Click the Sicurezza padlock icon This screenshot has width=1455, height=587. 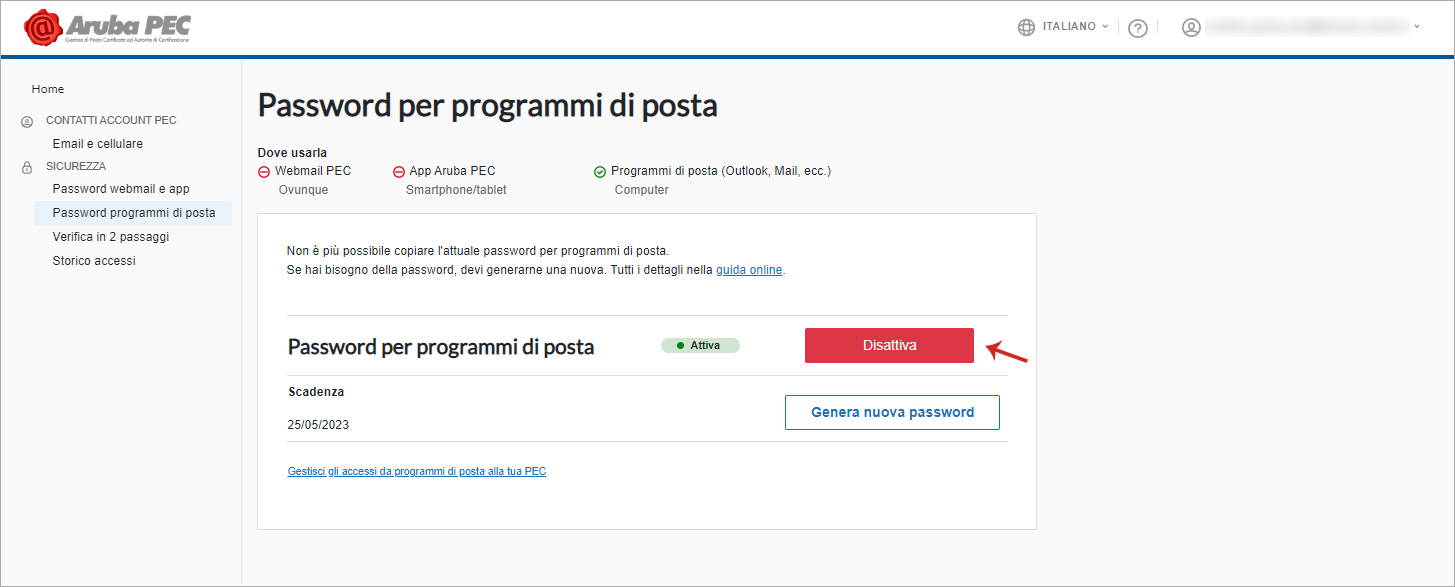(x=26, y=167)
